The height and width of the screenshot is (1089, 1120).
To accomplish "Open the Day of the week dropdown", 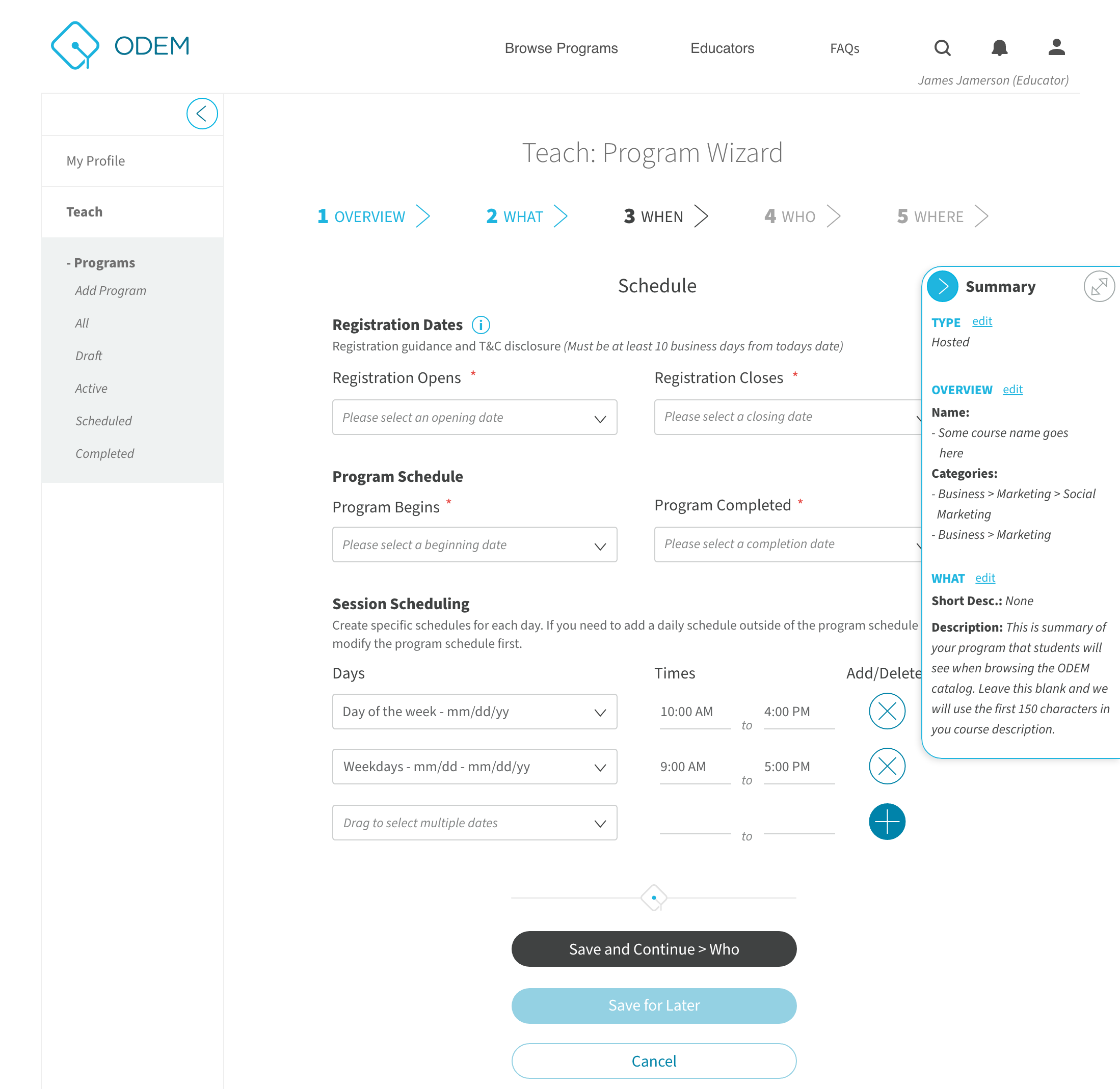I will [x=474, y=712].
